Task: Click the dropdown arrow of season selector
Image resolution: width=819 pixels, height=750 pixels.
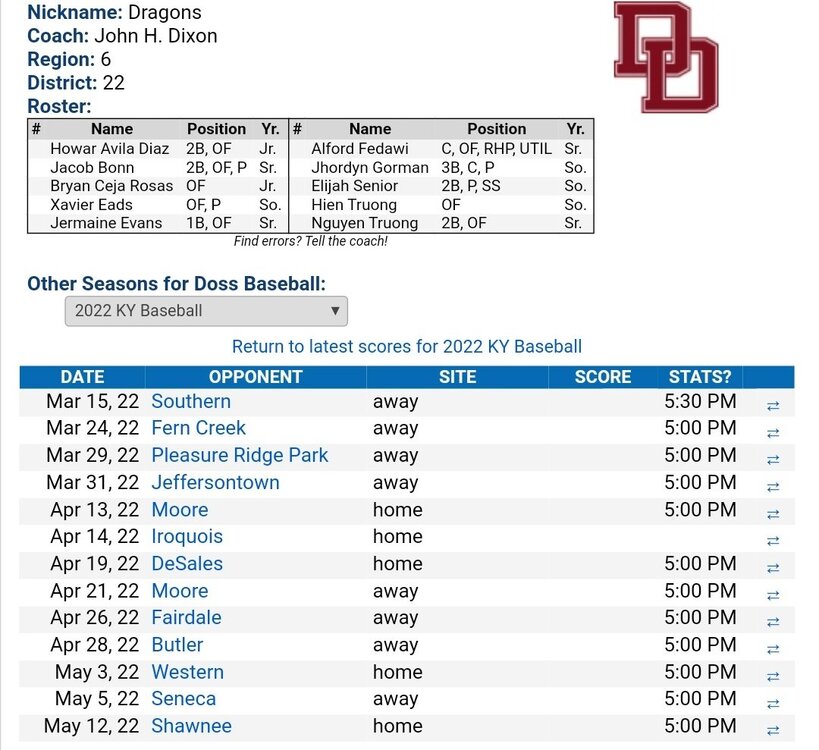Action: (x=335, y=311)
